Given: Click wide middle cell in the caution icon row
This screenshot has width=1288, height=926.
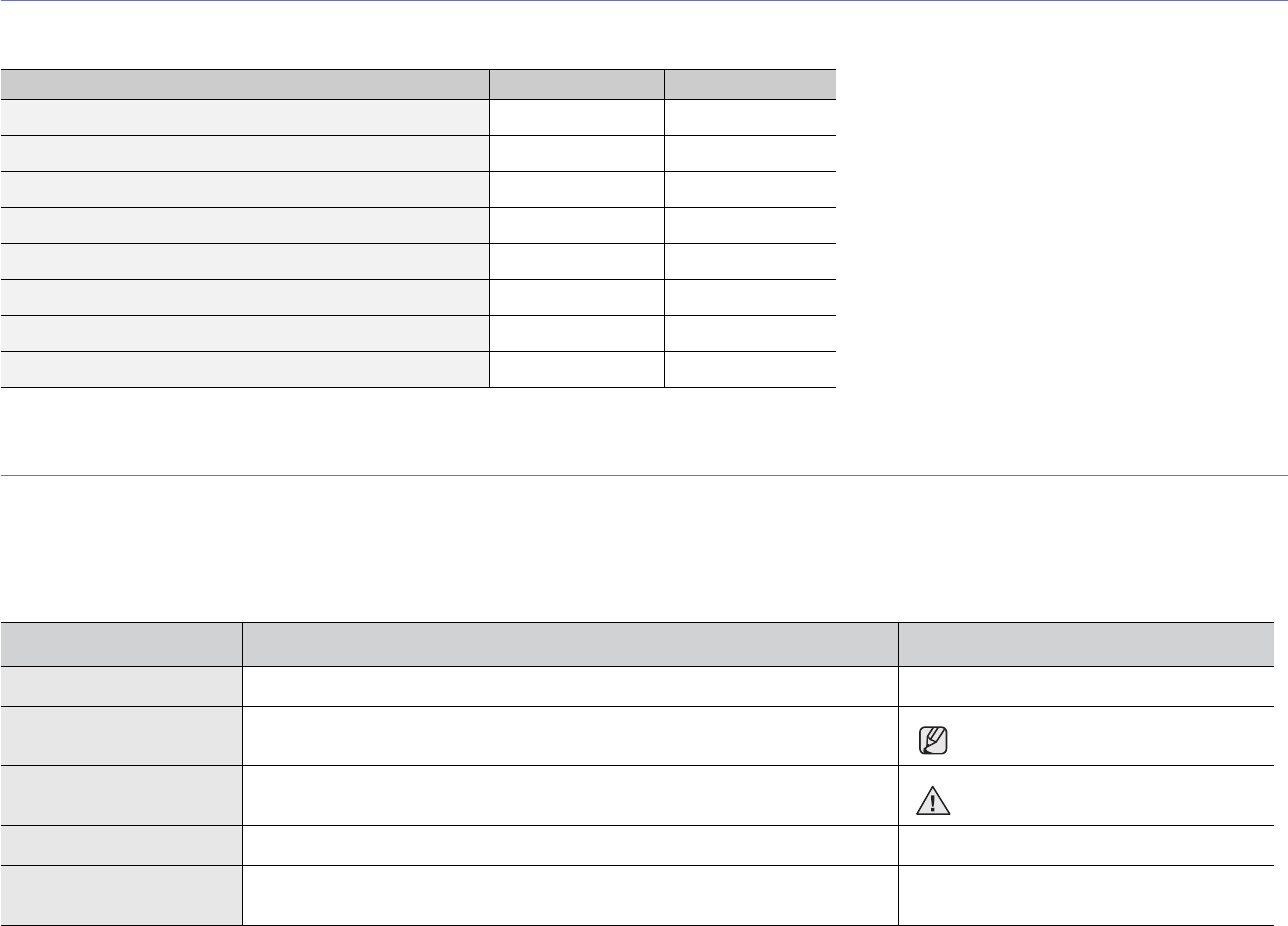Looking at the screenshot, I should [x=569, y=795].
